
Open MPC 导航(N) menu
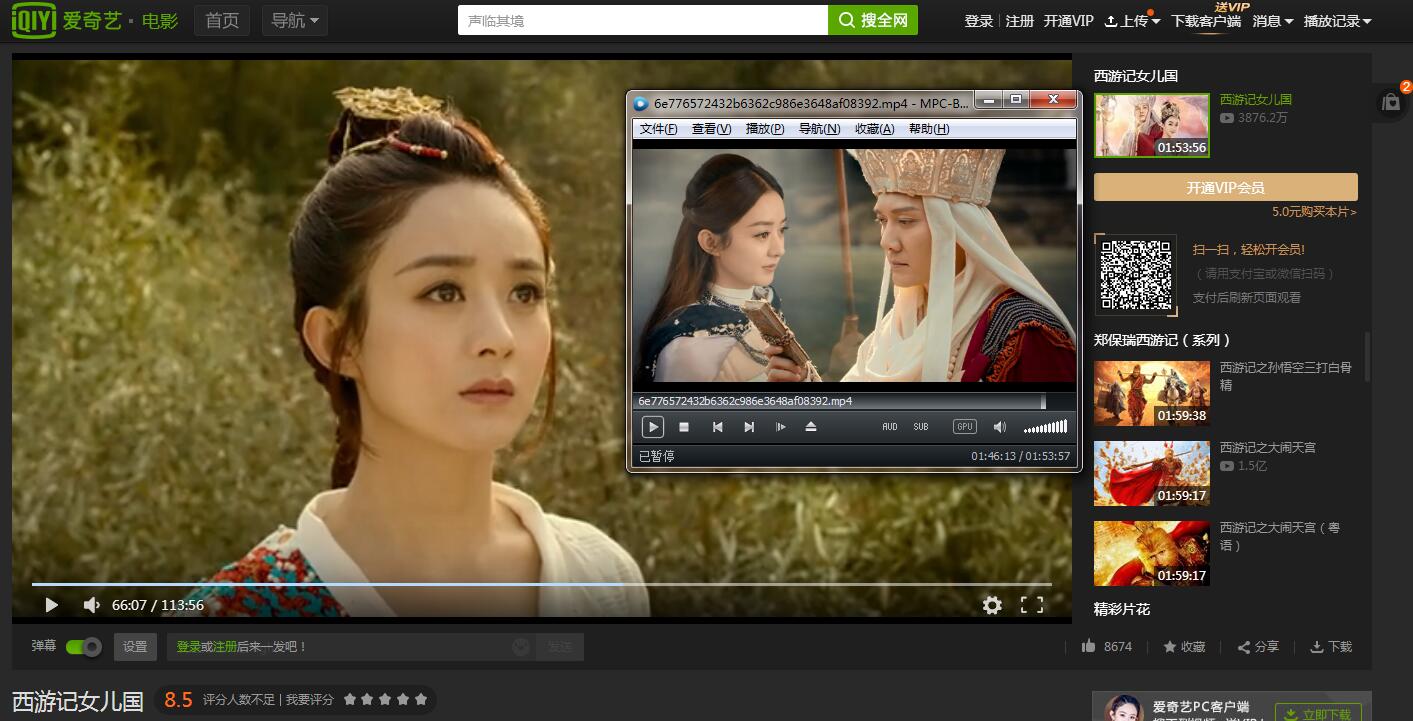[819, 129]
